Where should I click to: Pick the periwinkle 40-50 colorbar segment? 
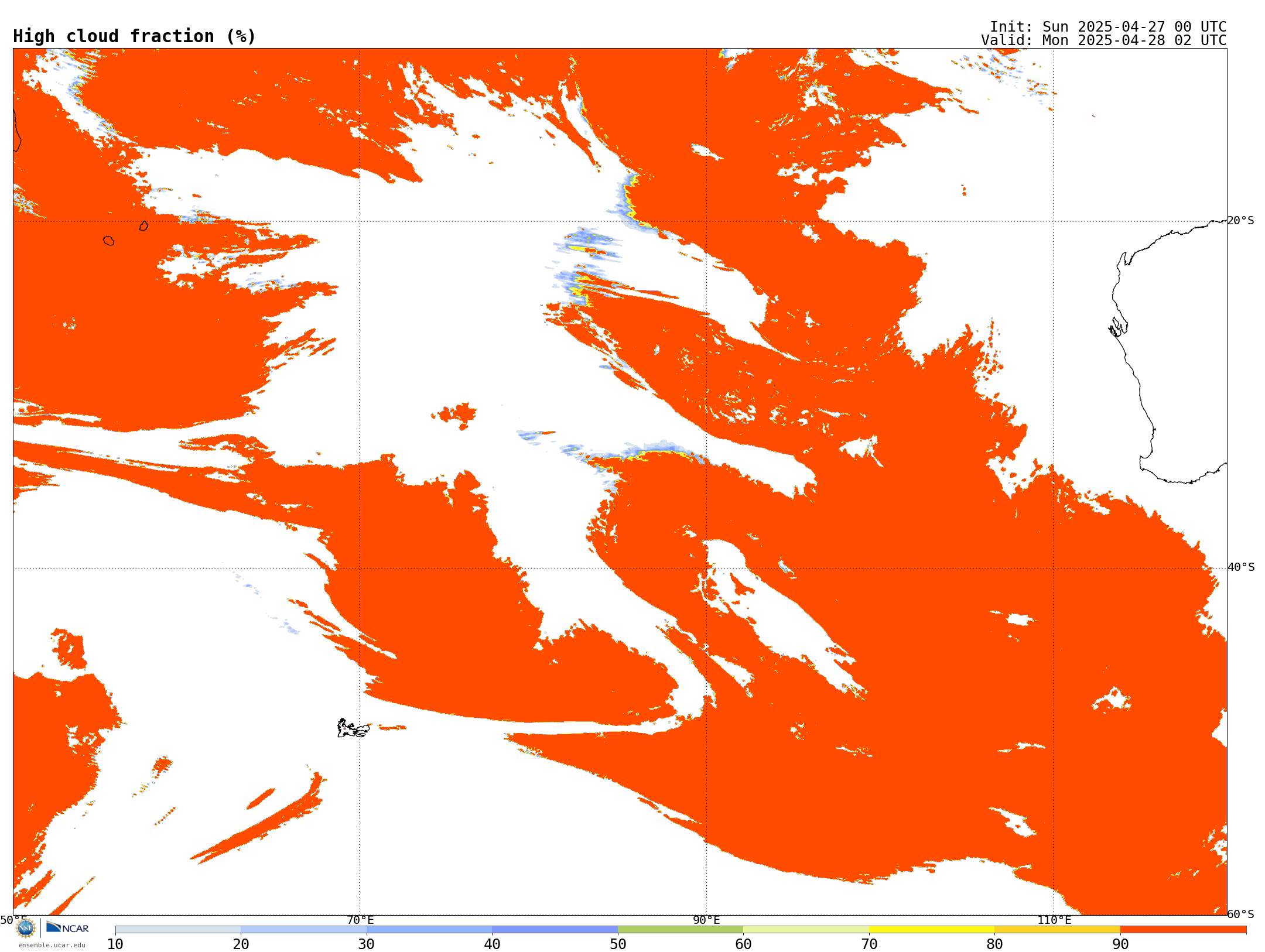(555, 929)
